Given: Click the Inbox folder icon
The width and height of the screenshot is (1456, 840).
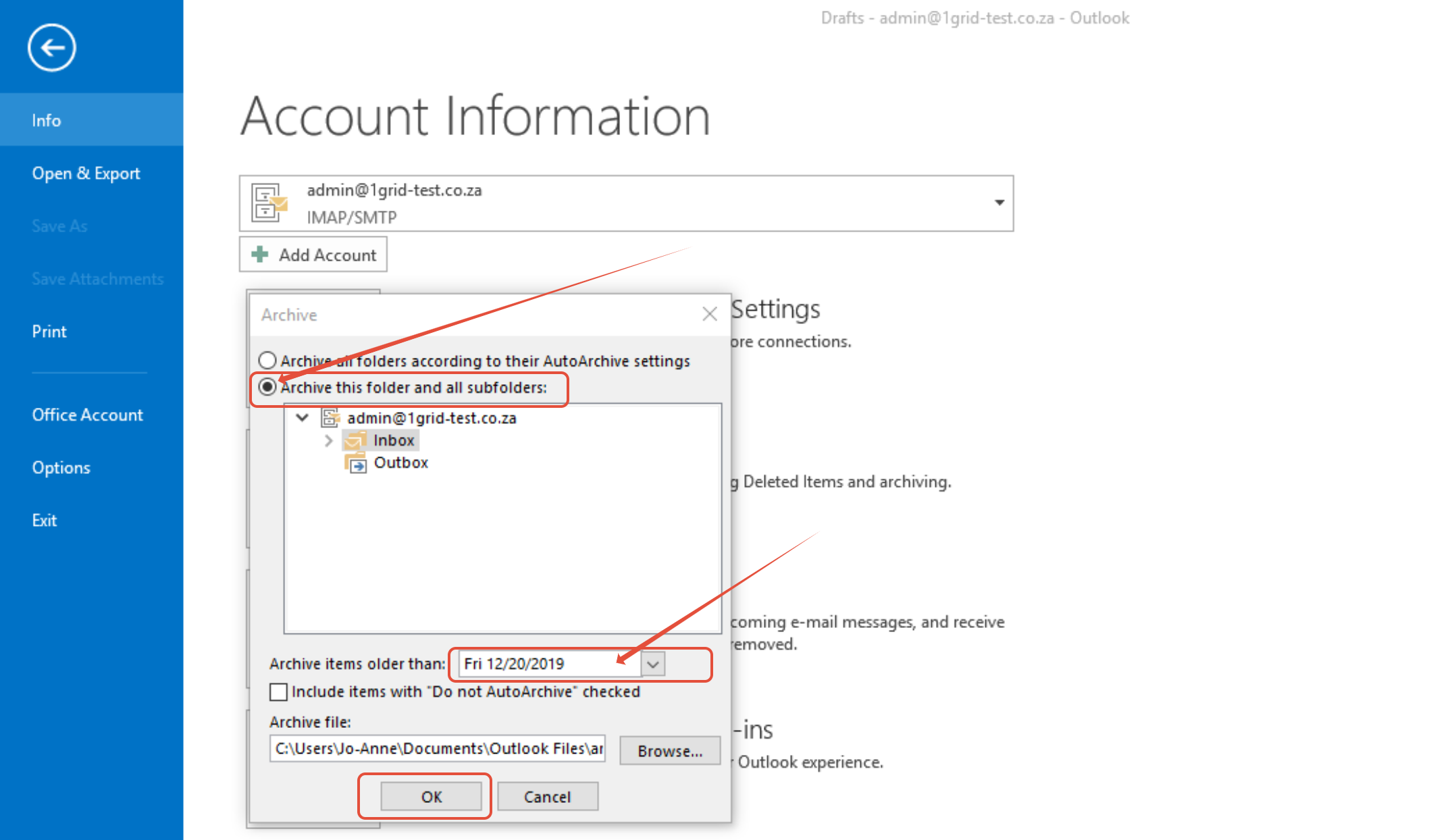Looking at the screenshot, I should 355,441.
